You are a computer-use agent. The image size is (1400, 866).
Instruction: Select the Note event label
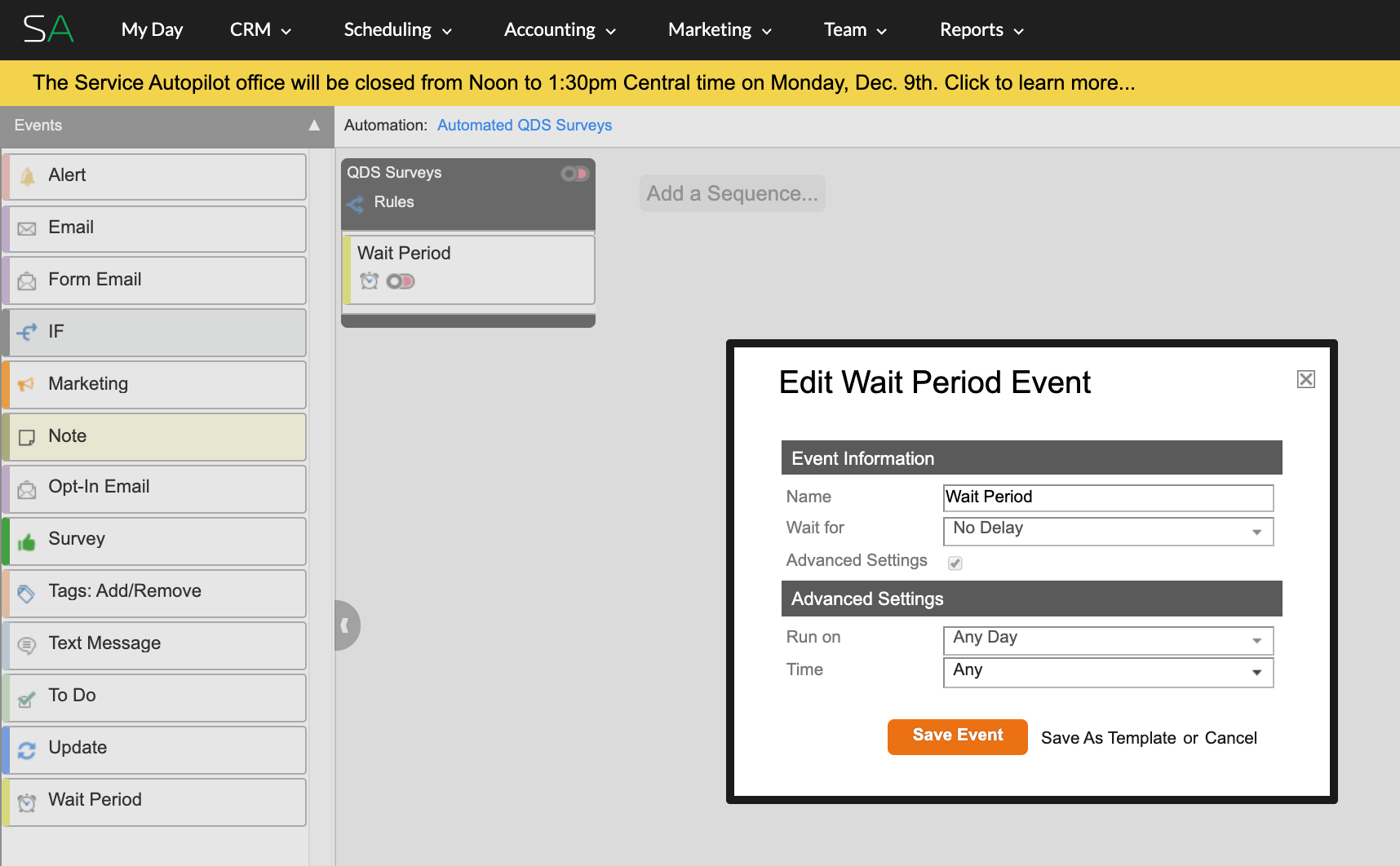[68, 436]
